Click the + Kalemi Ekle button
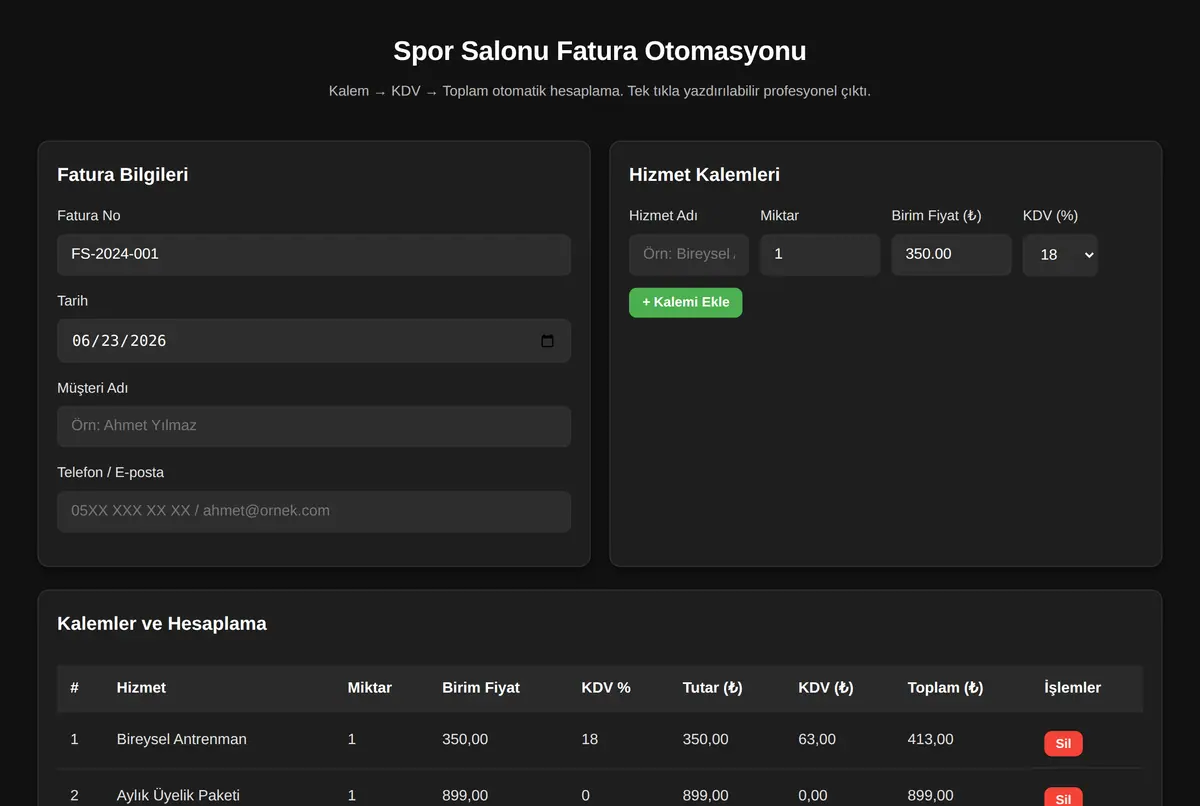 pyautogui.click(x=686, y=302)
